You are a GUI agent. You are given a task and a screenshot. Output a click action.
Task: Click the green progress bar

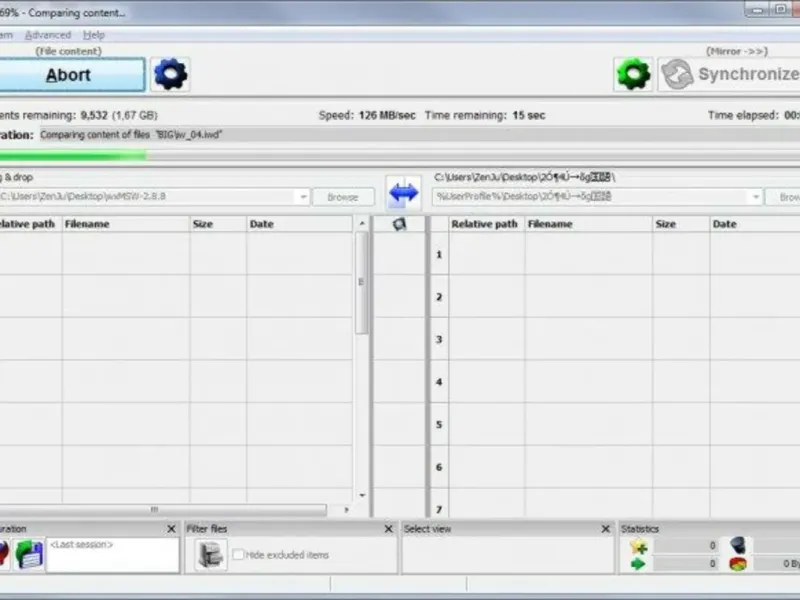73,156
